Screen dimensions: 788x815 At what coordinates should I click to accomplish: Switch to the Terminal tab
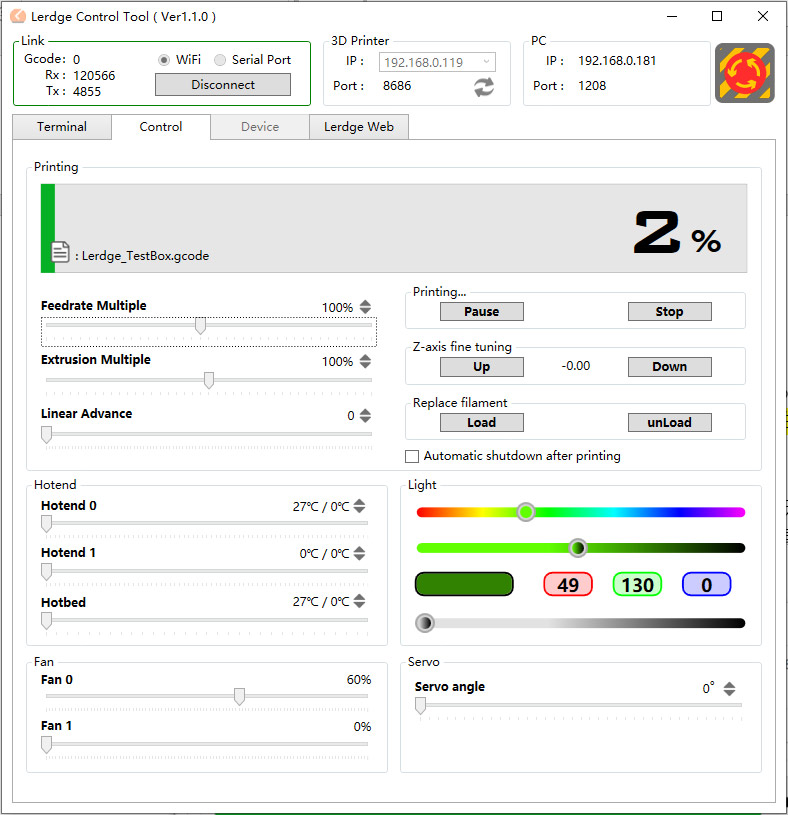(x=62, y=127)
